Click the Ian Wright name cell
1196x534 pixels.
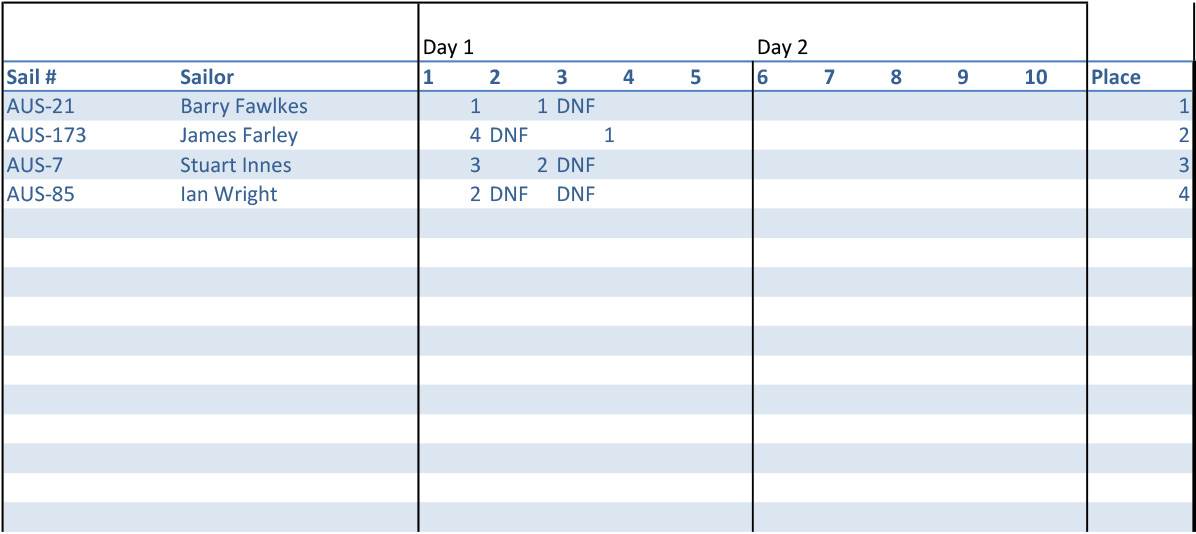click(x=228, y=194)
